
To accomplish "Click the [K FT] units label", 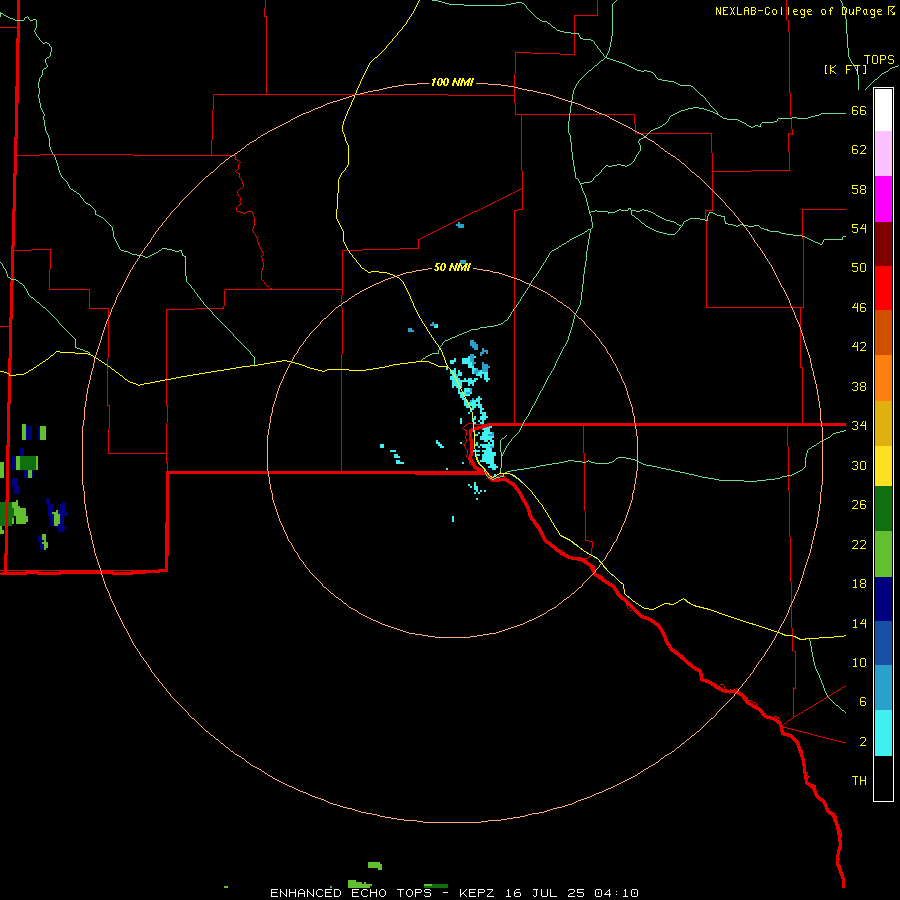I will pos(845,69).
